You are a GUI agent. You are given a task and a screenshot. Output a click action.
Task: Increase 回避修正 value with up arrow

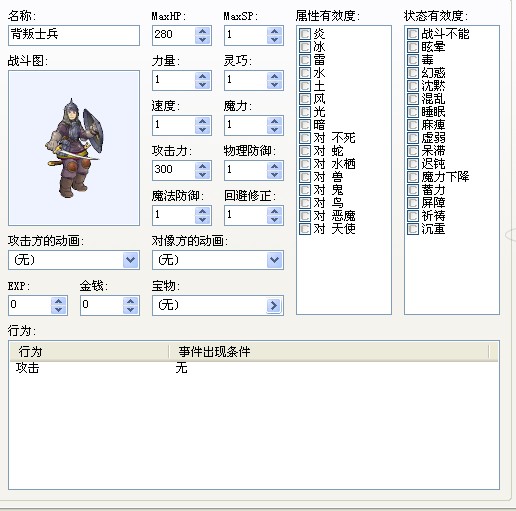tap(274, 211)
